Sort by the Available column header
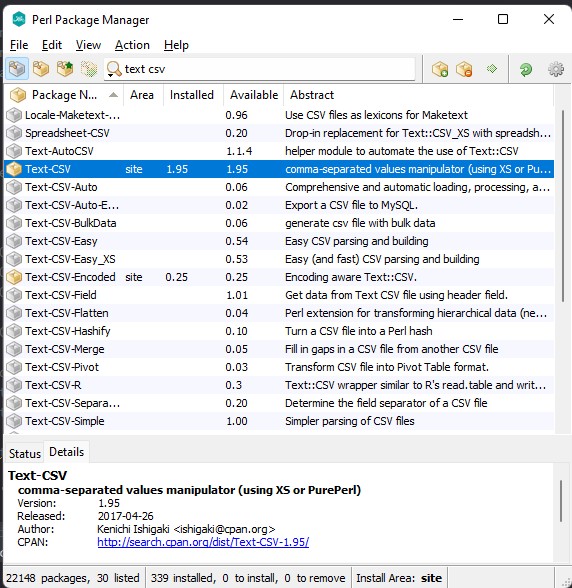The height and width of the screenshot is (588, 572). [x=254, y=95]
